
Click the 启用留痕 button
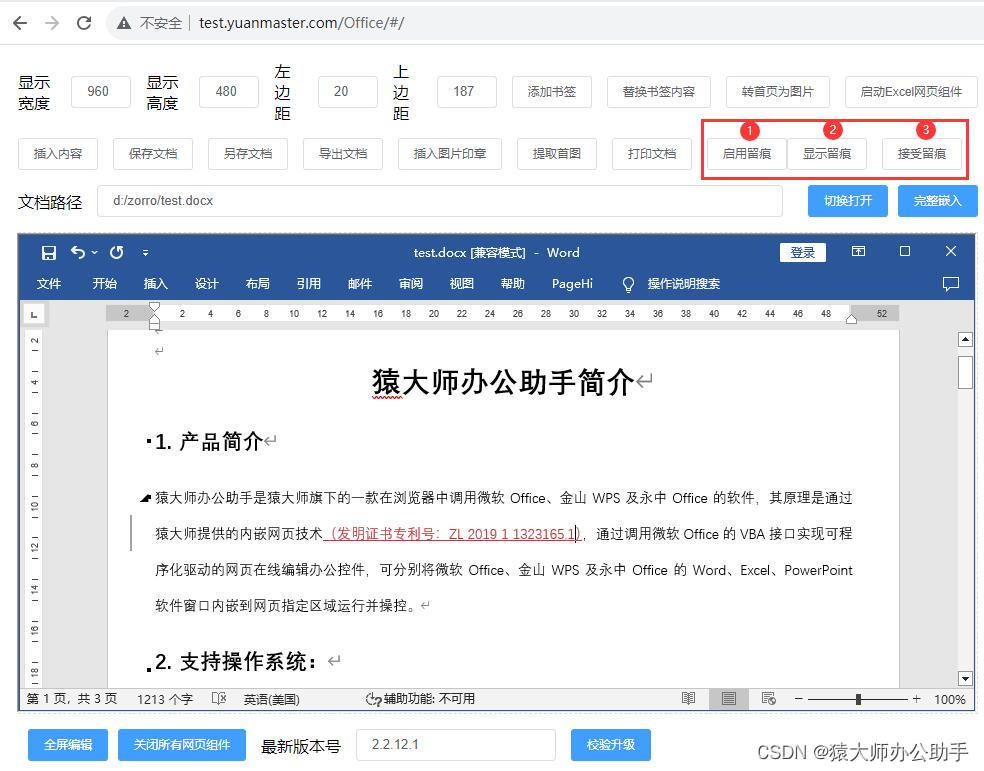[x=747, y=154]
